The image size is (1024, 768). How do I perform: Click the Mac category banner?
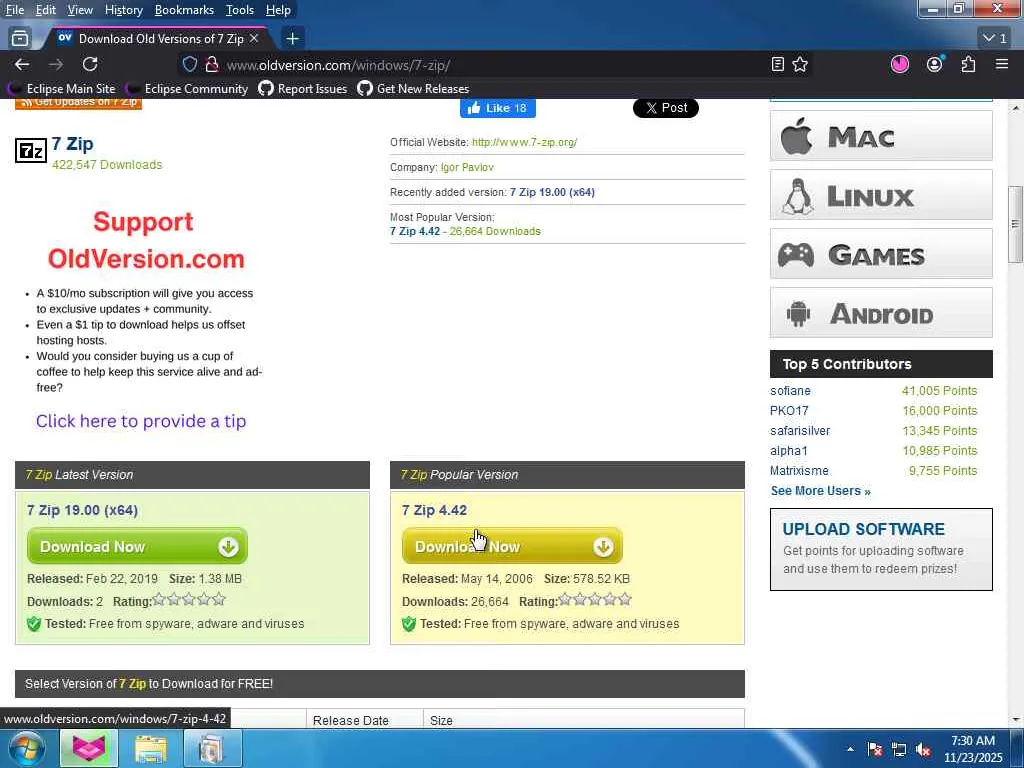pyautogui.click(x=881, y=136)
